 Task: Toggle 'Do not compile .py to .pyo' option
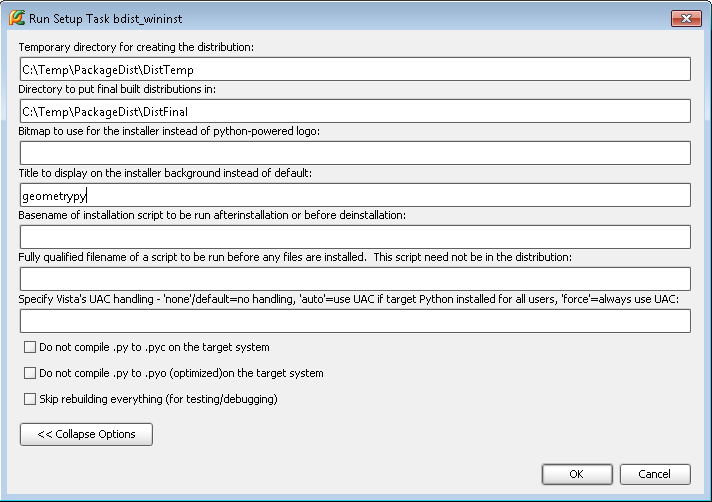[30, 373]
